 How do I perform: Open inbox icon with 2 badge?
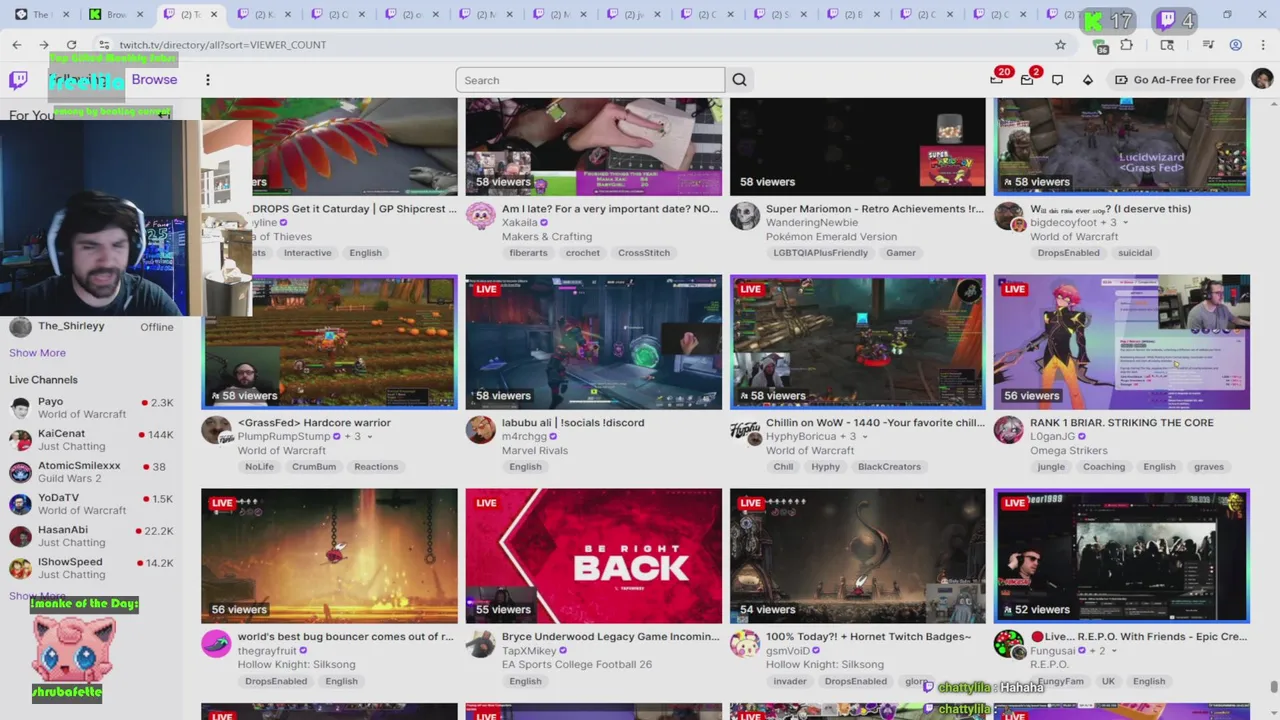pos(1027,80)
